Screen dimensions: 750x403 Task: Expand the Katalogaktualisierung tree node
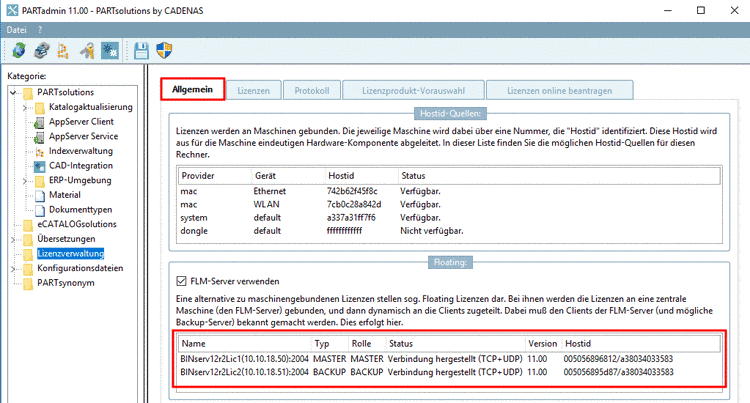25,108
